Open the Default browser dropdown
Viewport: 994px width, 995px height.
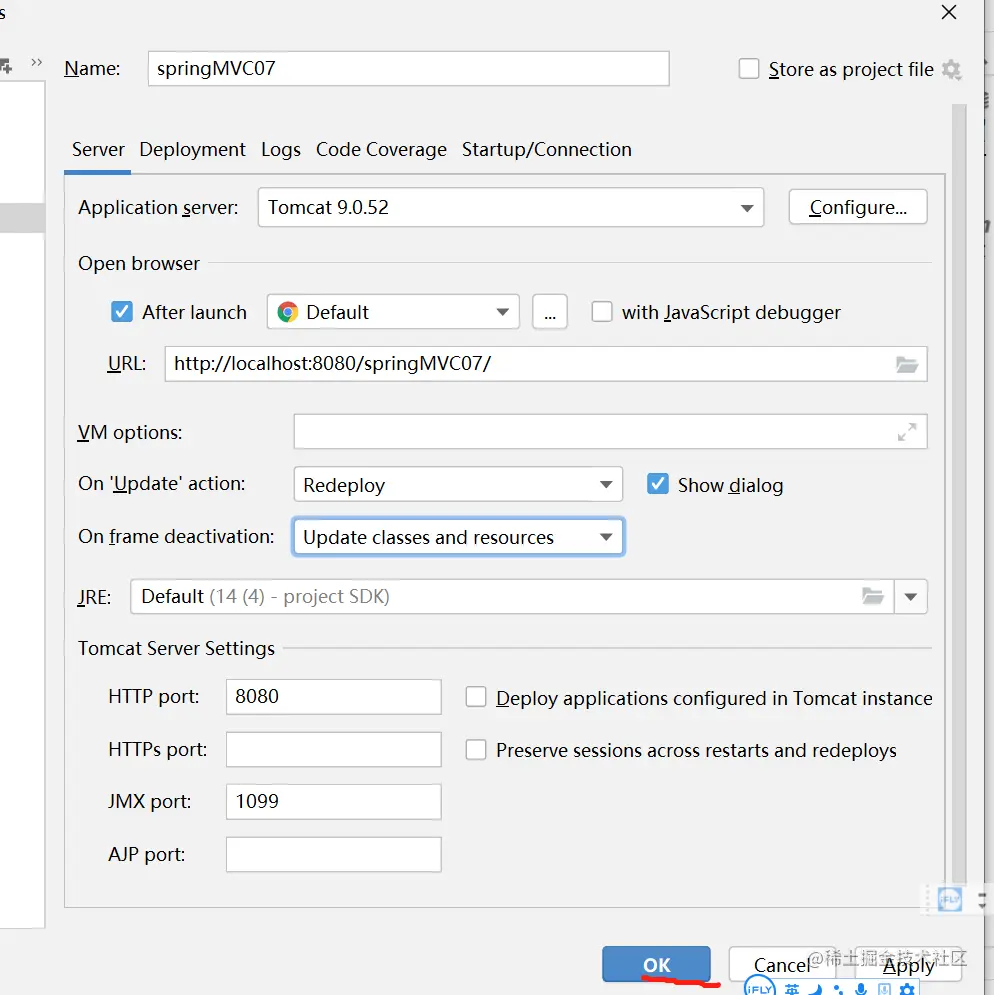[x=393, y=312]
